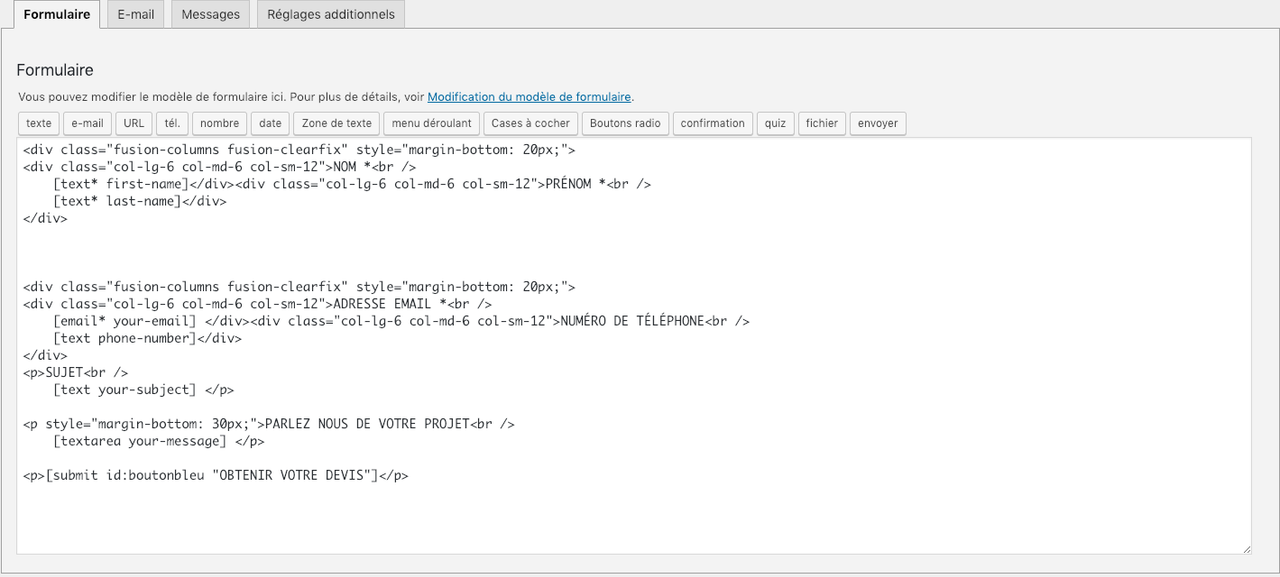Insert a nombre field tag

[219, 123]
